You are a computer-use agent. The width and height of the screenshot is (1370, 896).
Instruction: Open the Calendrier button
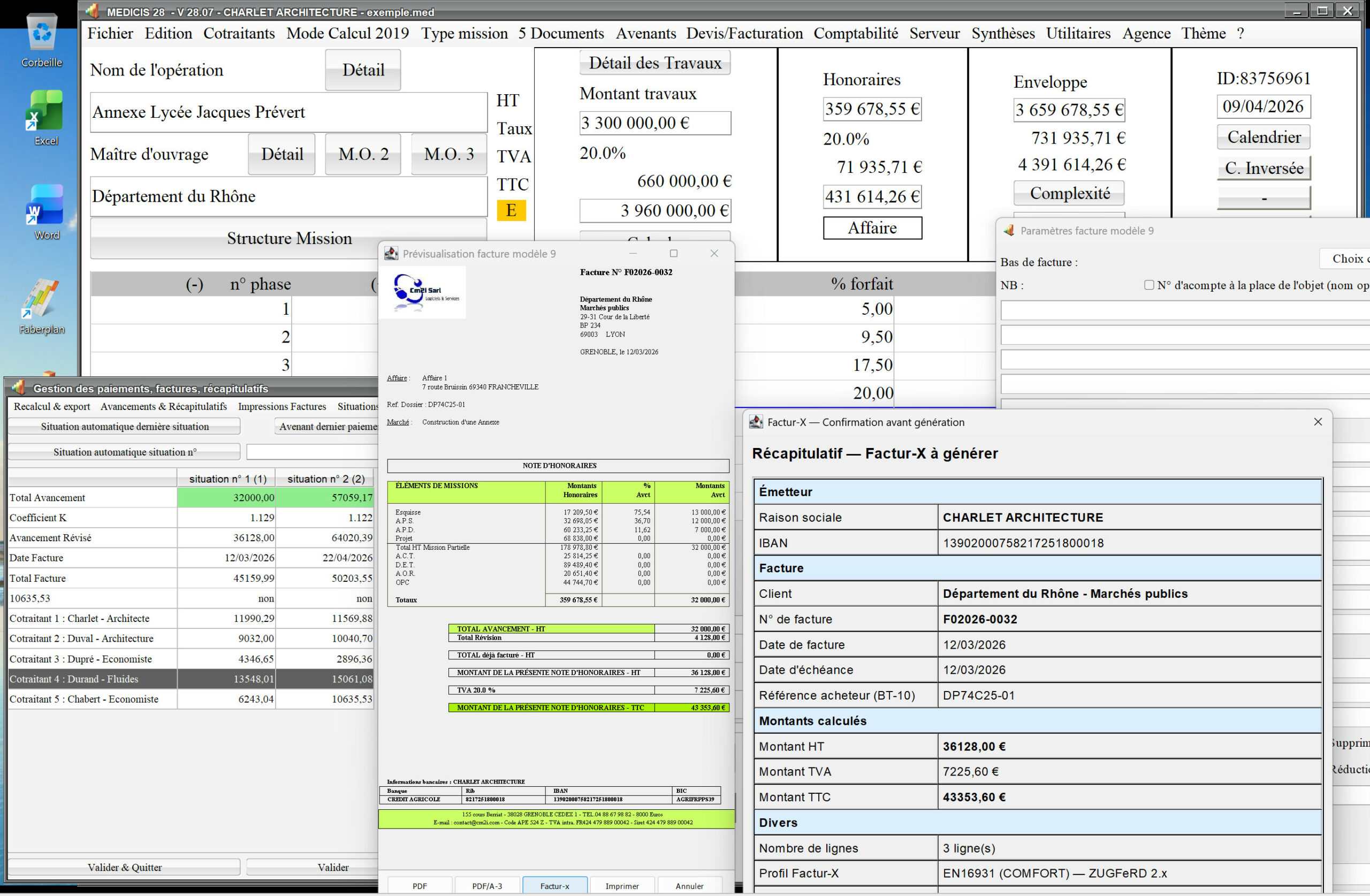(x=1264, y=137)
